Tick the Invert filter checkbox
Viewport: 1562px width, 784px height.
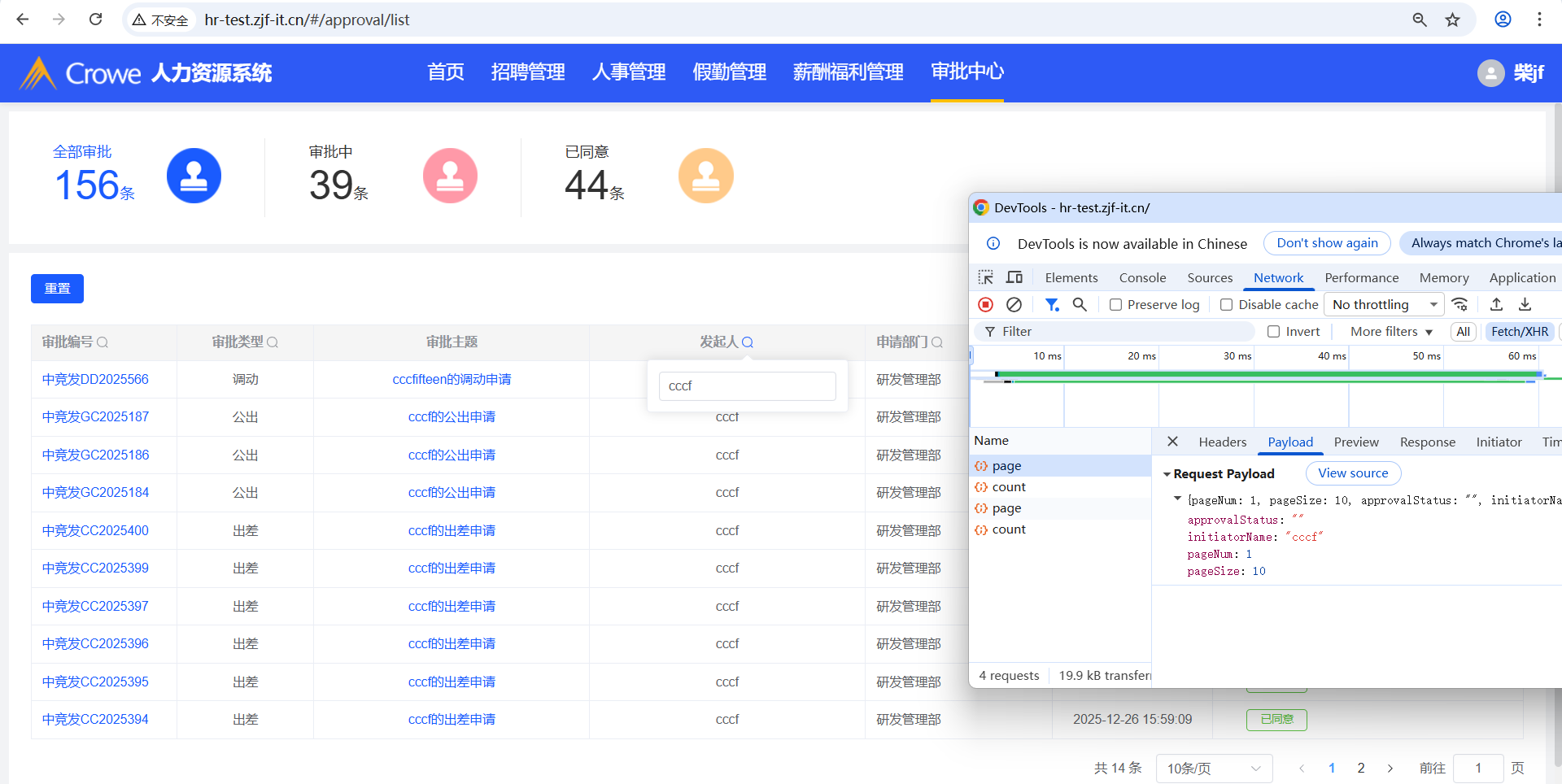coord(1274,332)
